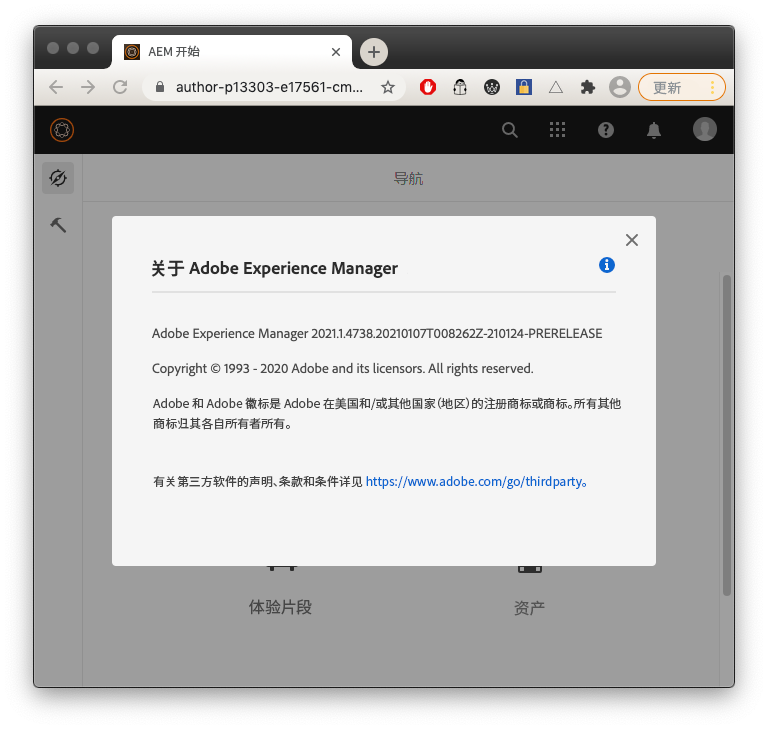Go forward with the browser forward arrow
Image resolution: width=768 pixels, height=729 pixels.
coord(88,87)
